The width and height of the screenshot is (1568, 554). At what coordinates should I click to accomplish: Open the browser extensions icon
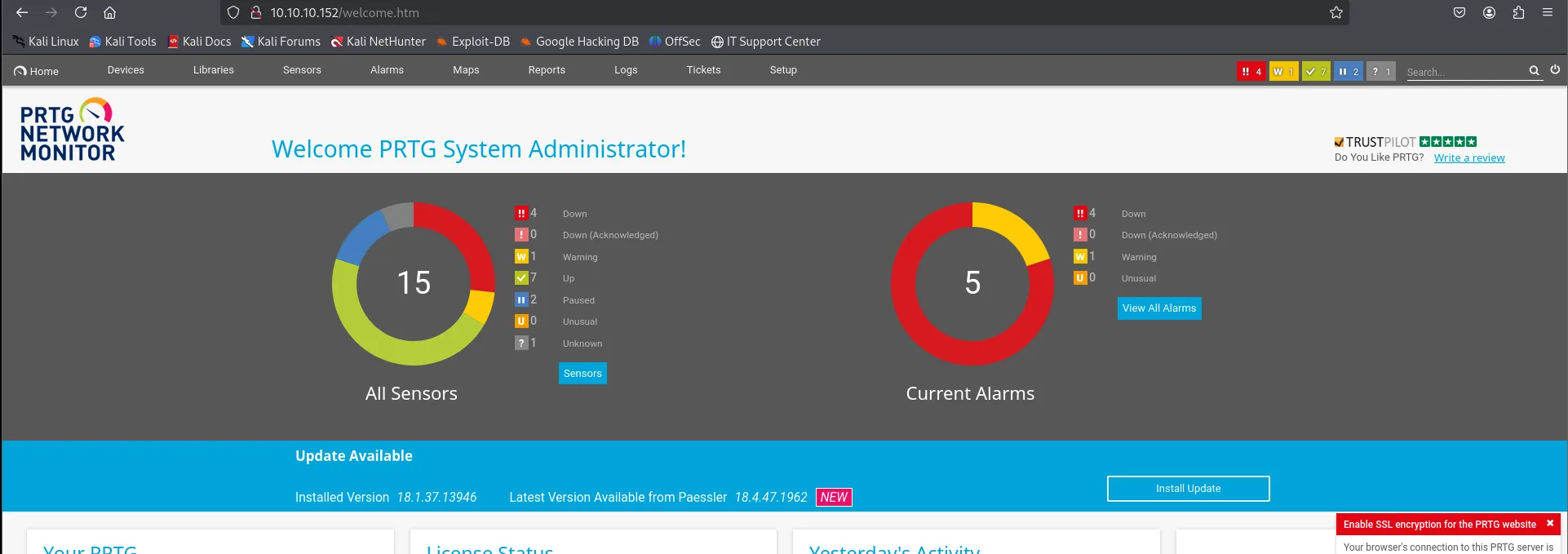(1518, 12)
